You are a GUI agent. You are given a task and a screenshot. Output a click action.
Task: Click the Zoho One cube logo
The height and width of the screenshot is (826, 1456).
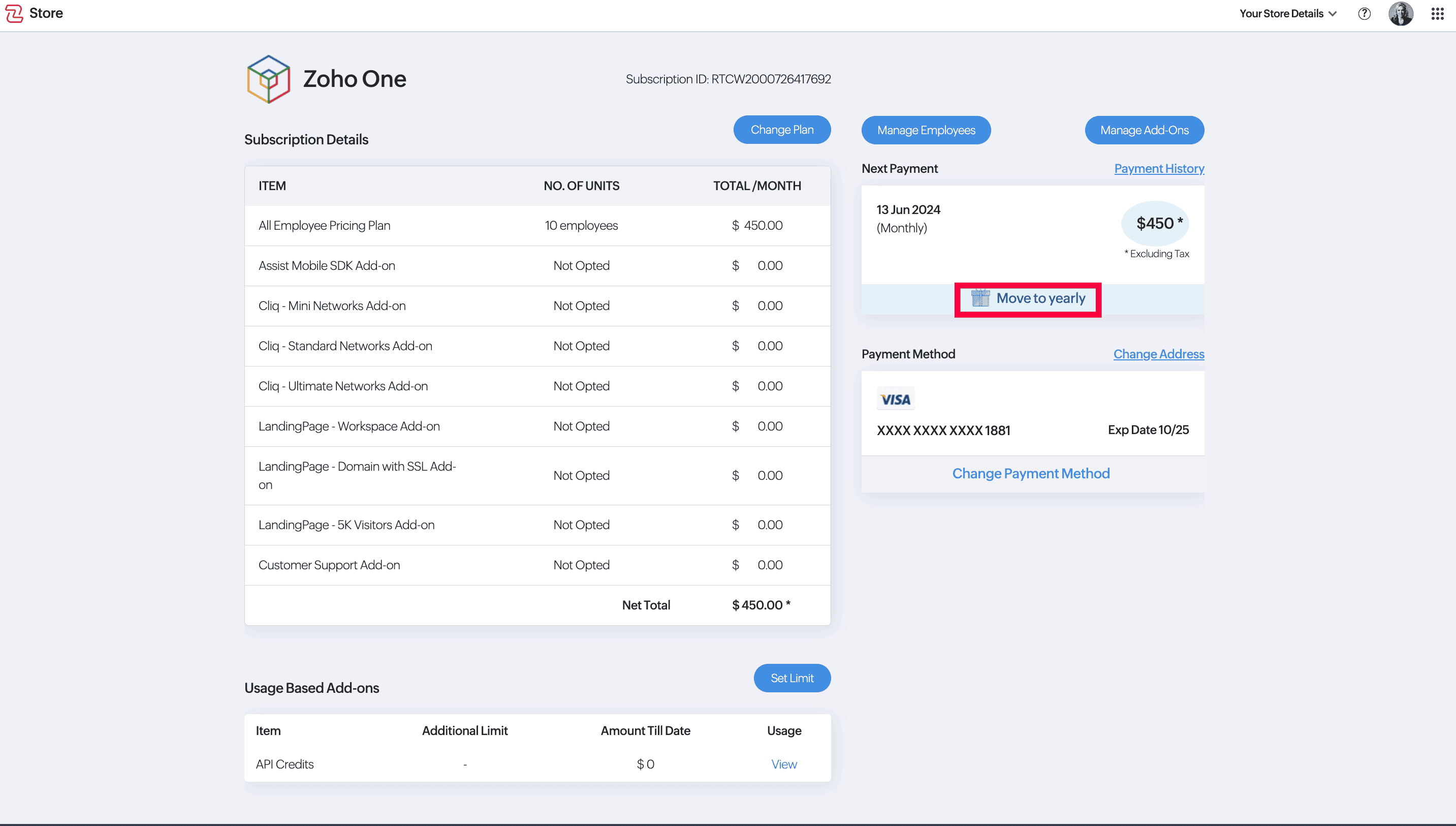pyautogui.click(x=268, y=79)
